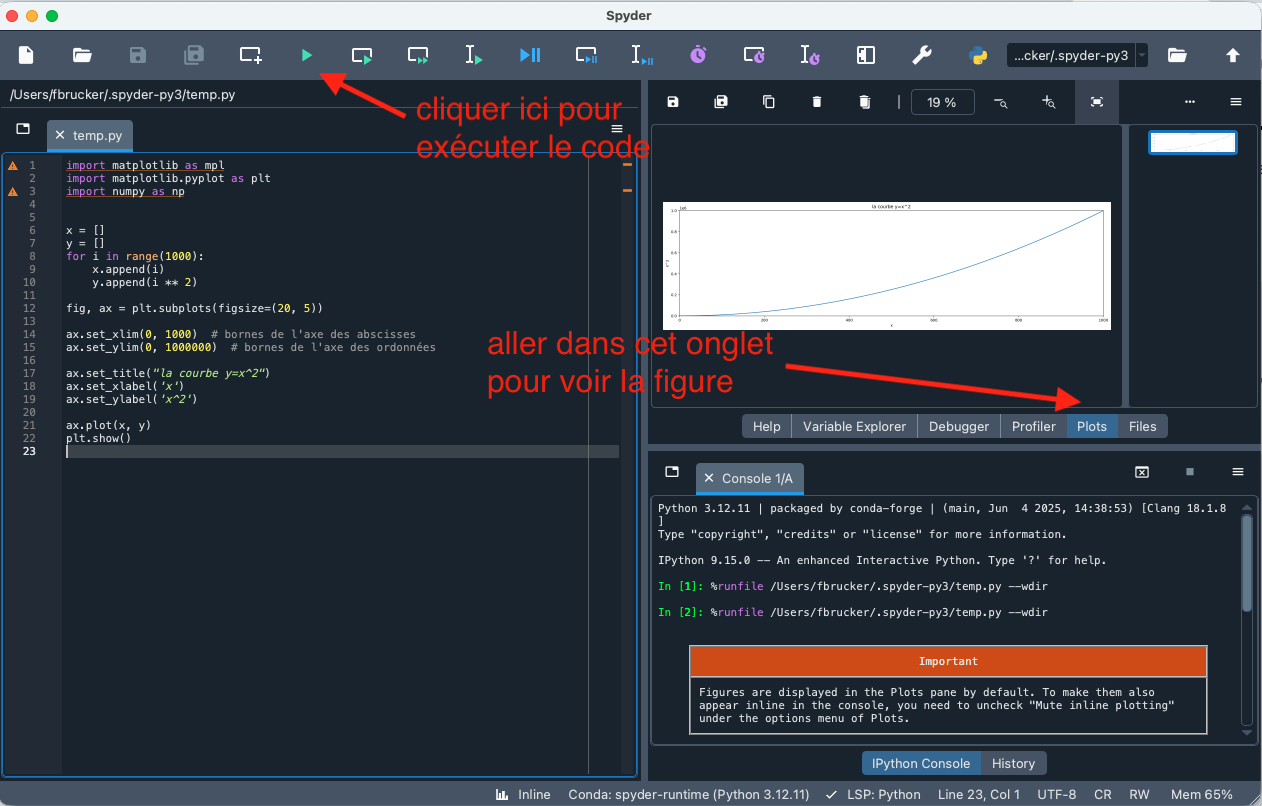This screenshot has height=806, width=1262.
Task: Zoom in on the plot
Action: pos(1048,102)
